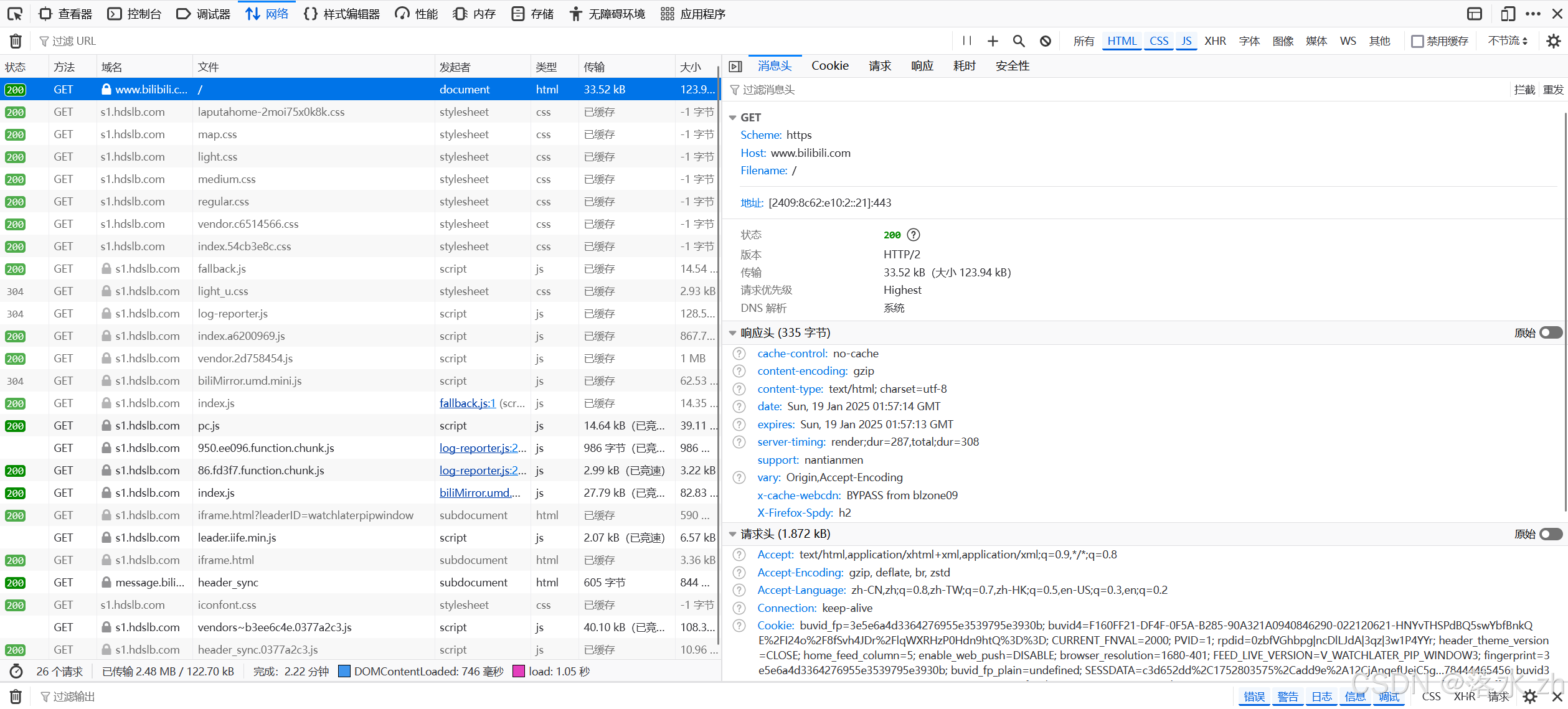
Task: Toggle the XHR request type filter
Action: 1215,41
